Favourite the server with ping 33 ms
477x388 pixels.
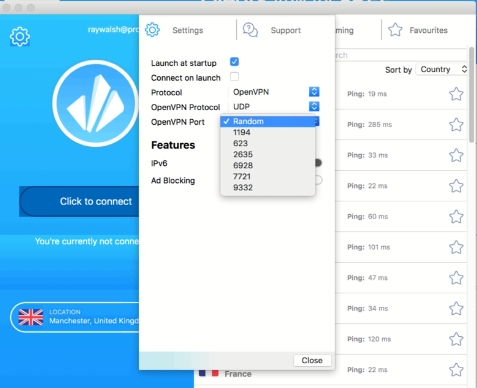coord(456,155)
